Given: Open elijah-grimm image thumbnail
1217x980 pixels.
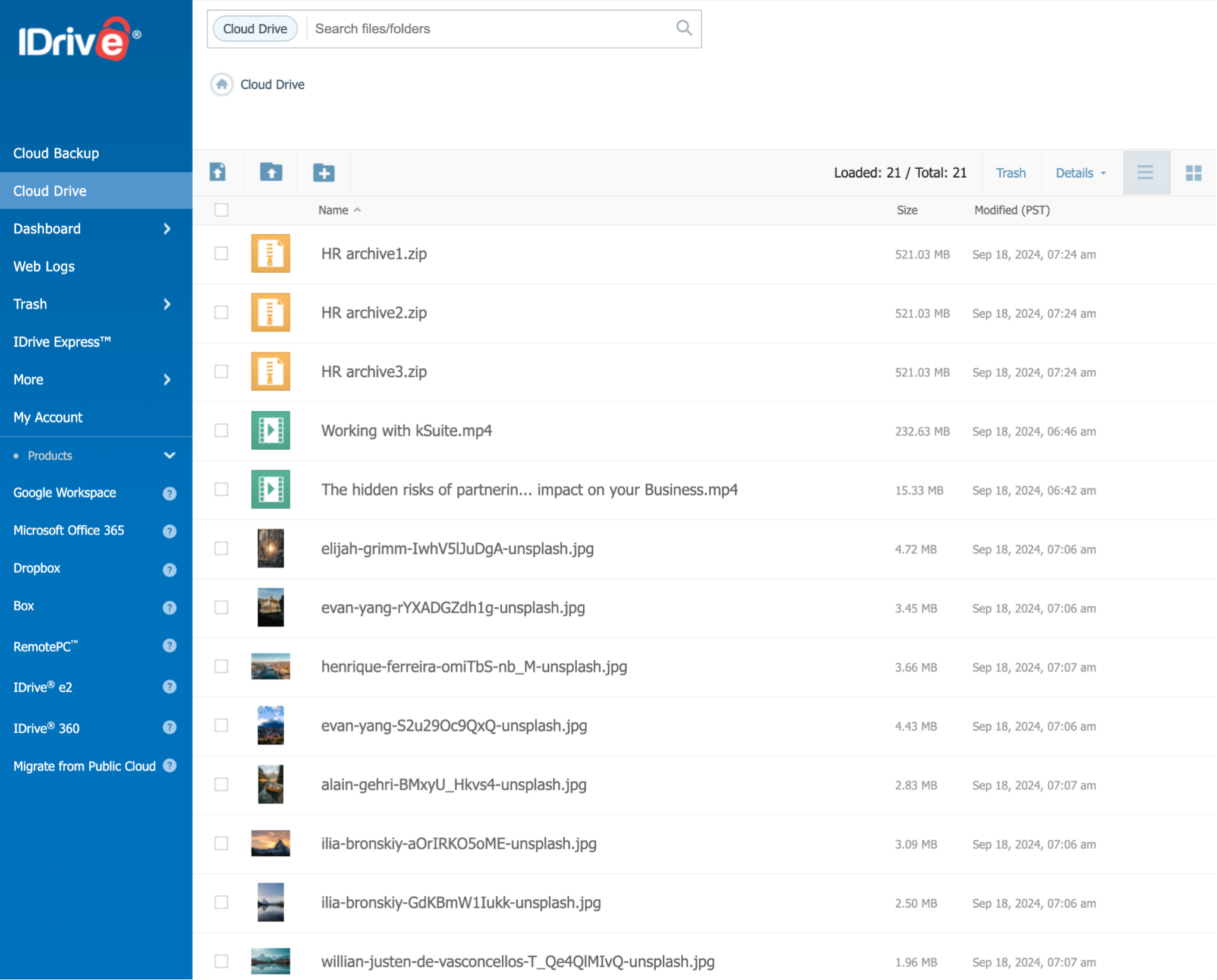Looking at the screenshot, I should 271,548.
